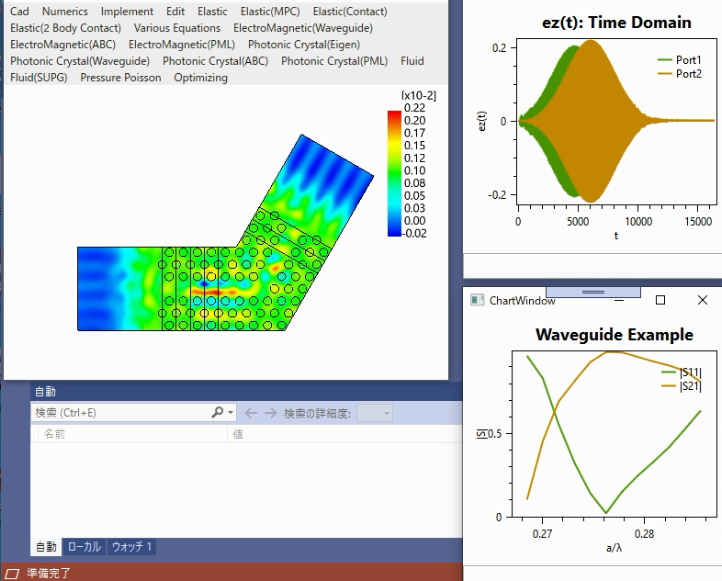Open the ElectroMagnetic(ABC) menu

tap(63, 44)
